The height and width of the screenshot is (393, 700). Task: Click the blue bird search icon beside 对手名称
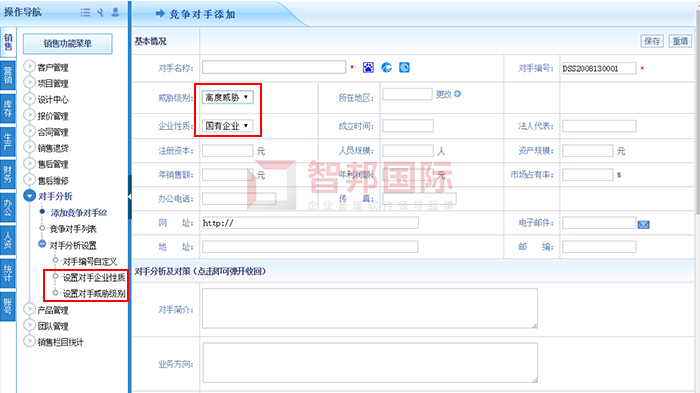tap(387, 67)
